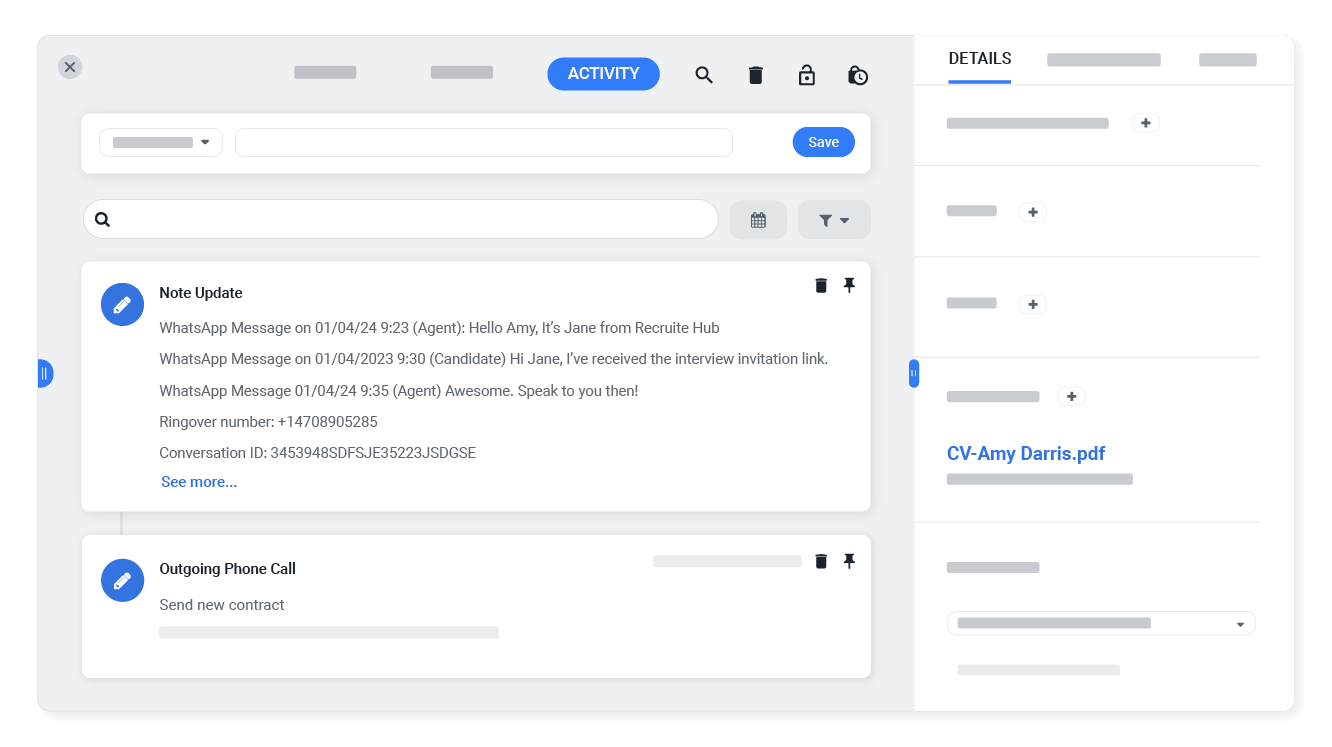Click the plus icon next to CV attachment section
This screenshot has height=747, width=1332.
[1071, 396]
